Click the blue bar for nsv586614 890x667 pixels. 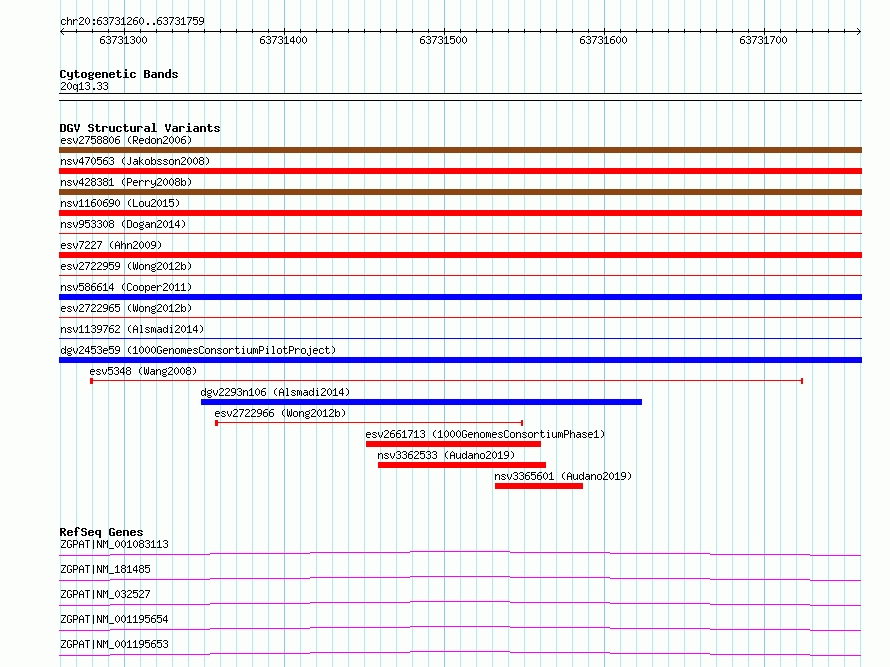click(460, 297)
